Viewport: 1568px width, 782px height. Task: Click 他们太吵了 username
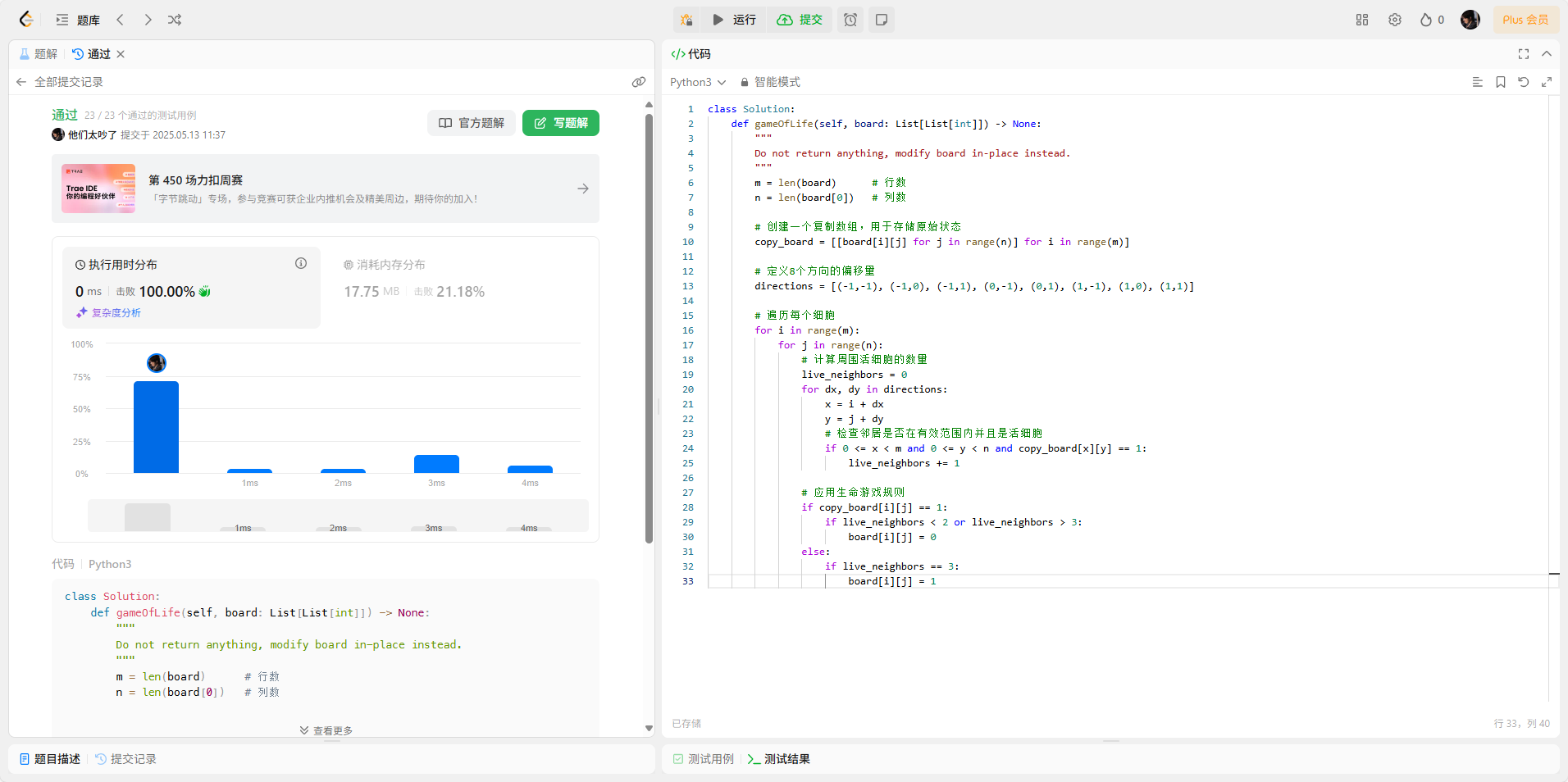point(92,135)
